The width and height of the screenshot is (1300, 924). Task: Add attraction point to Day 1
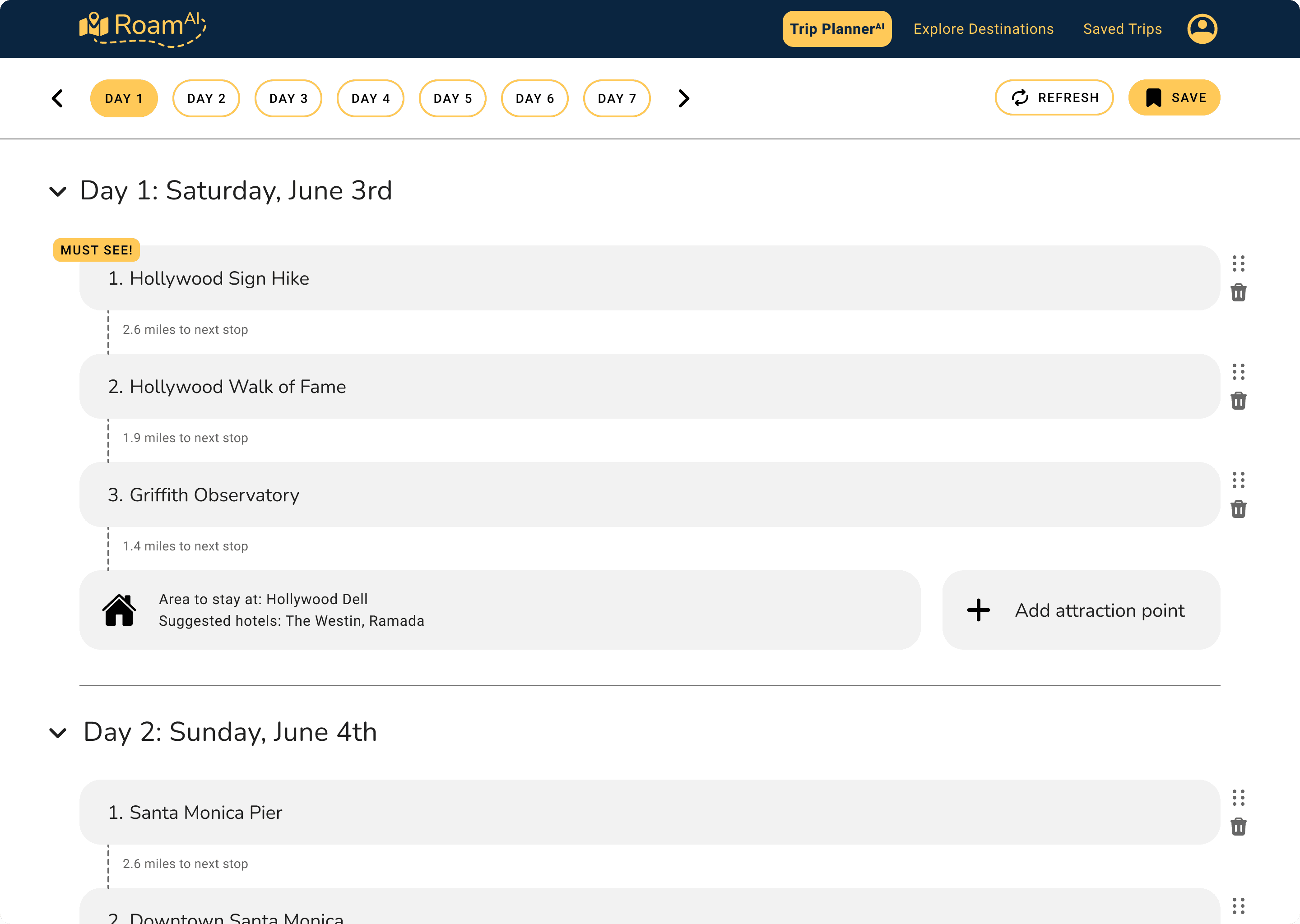point(1081,610)
